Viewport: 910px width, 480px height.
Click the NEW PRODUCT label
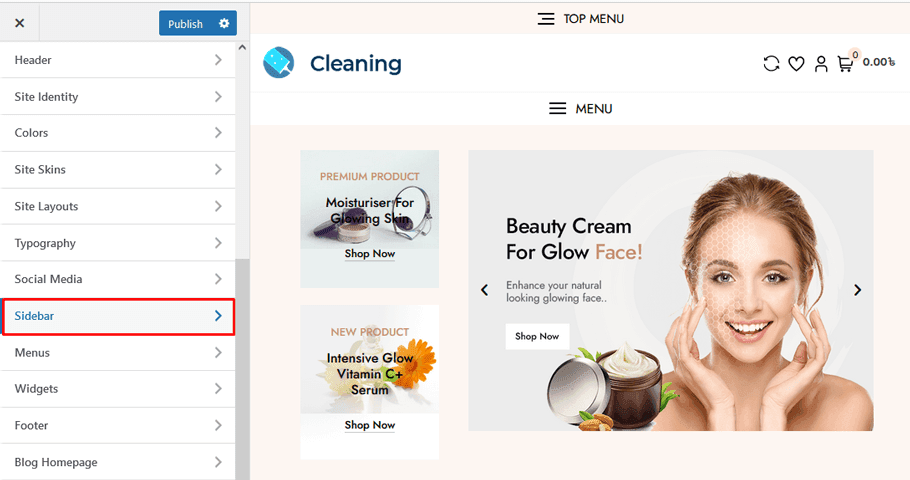370,332
